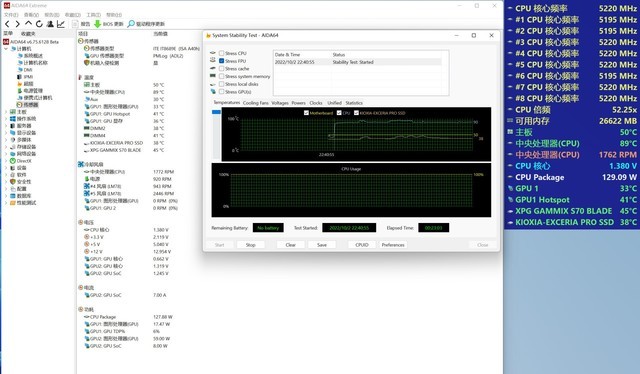
Task: Toggle the CPU graph checkbox
Action: click(x=339, y=113)
